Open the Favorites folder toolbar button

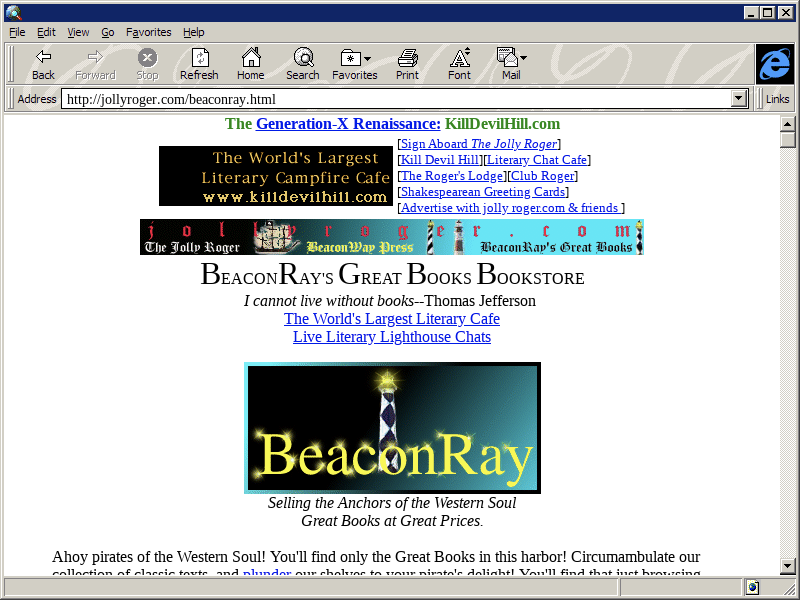point(354,58)
